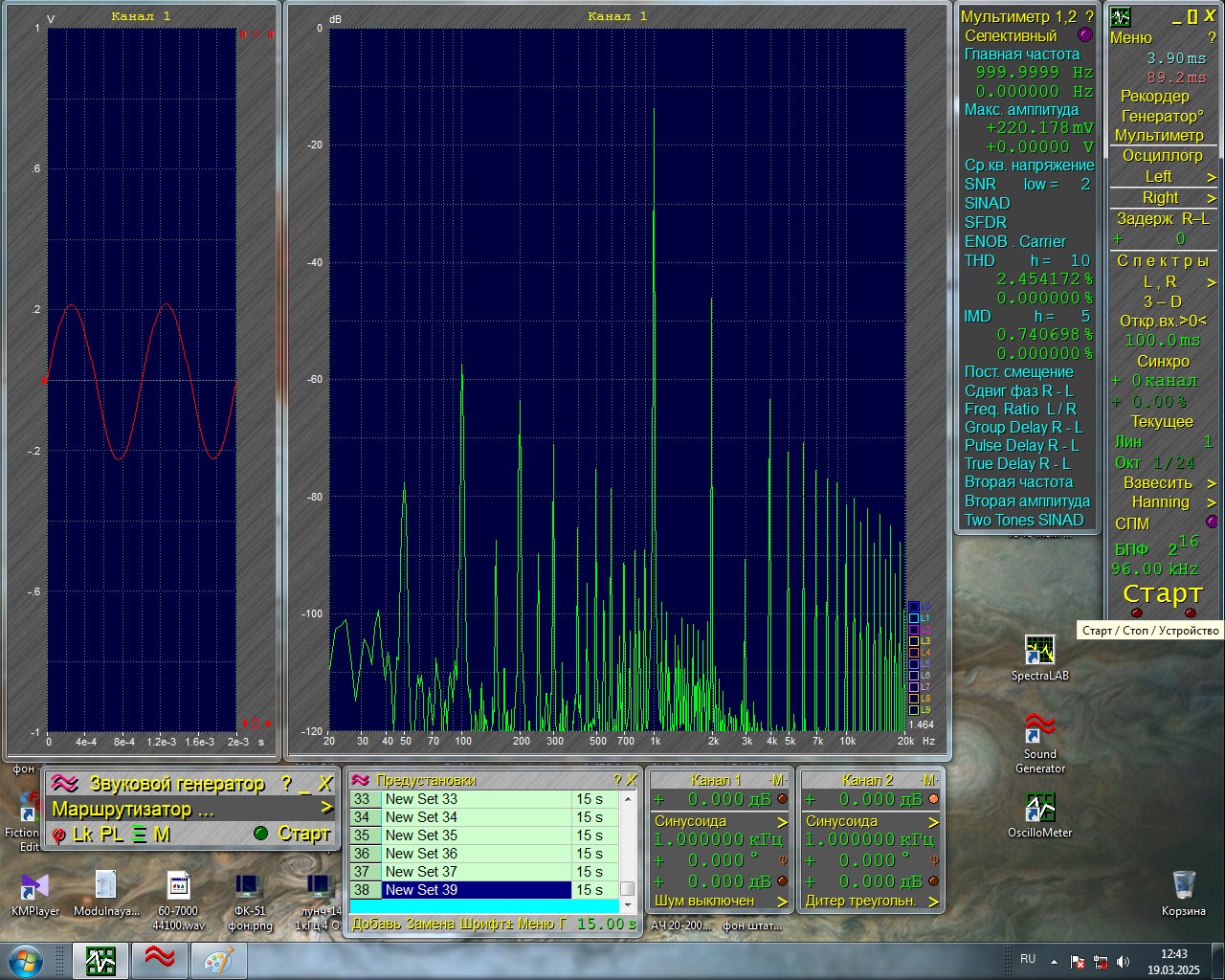
Task: Click the L3 trace color swatch
Action: tap(914, 641)
